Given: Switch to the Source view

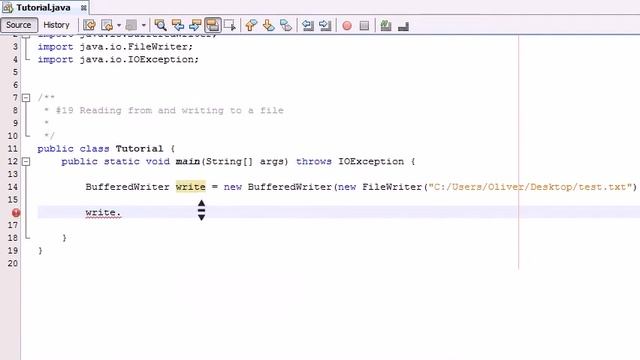Looking at the screenshot, I should pos(19,25).
